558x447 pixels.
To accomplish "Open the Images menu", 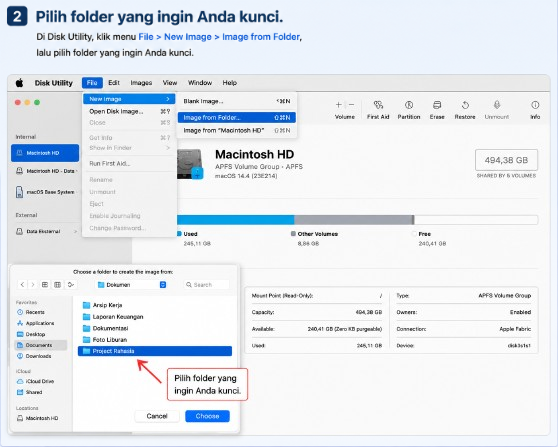I will (141, 83).
